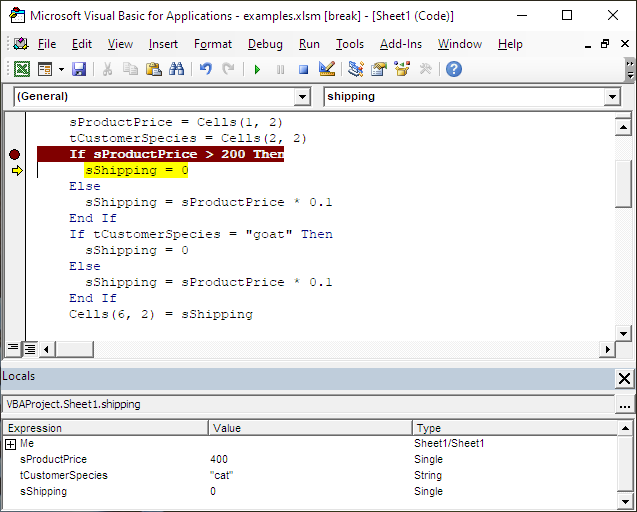Open Project Explorer icon
This screenshot has height=512, width=637.
point(355,69)
